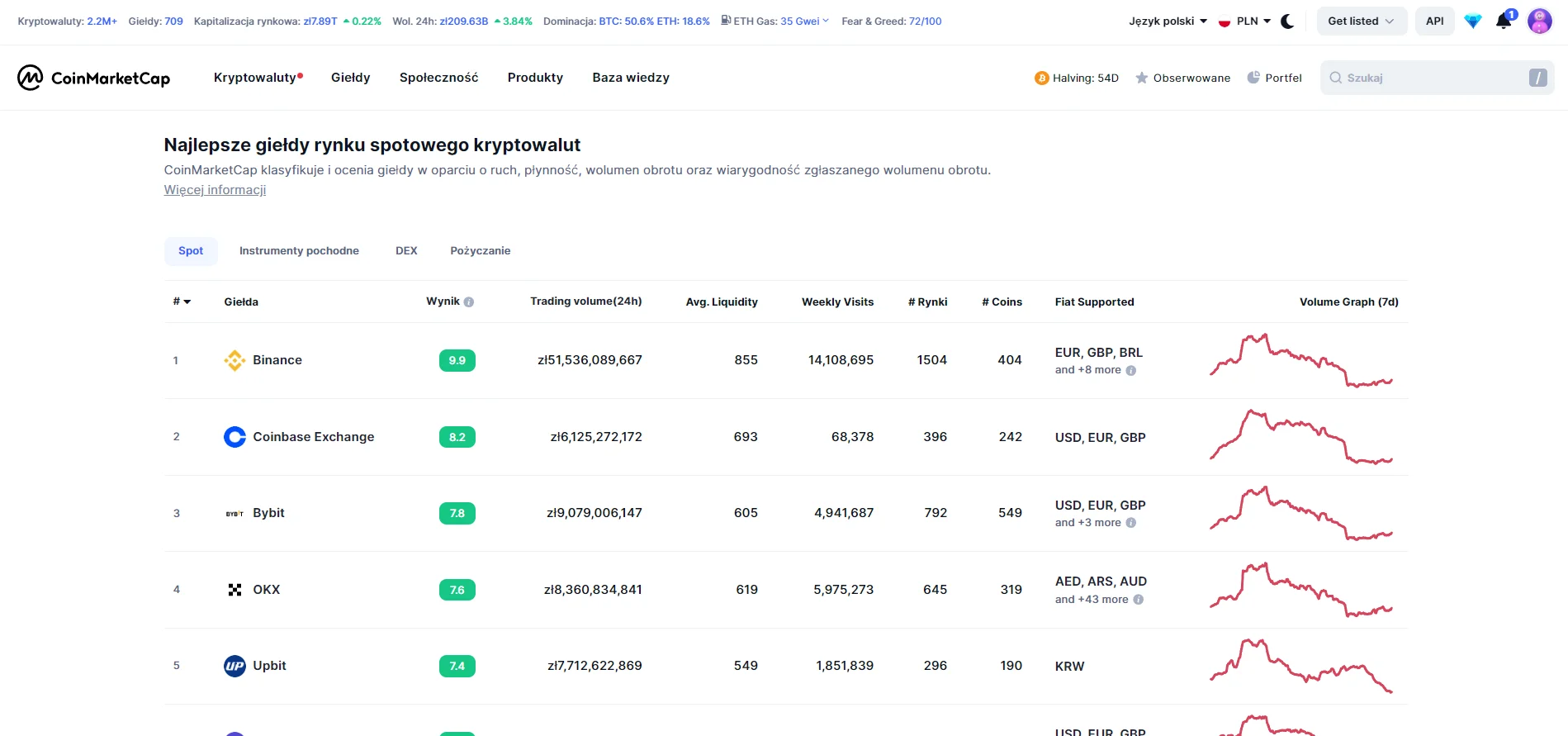Image resolution: width=1568 pixels, height=736 pixels.
Task: Click the Binance exchange name
Action: tap(277, 360)
